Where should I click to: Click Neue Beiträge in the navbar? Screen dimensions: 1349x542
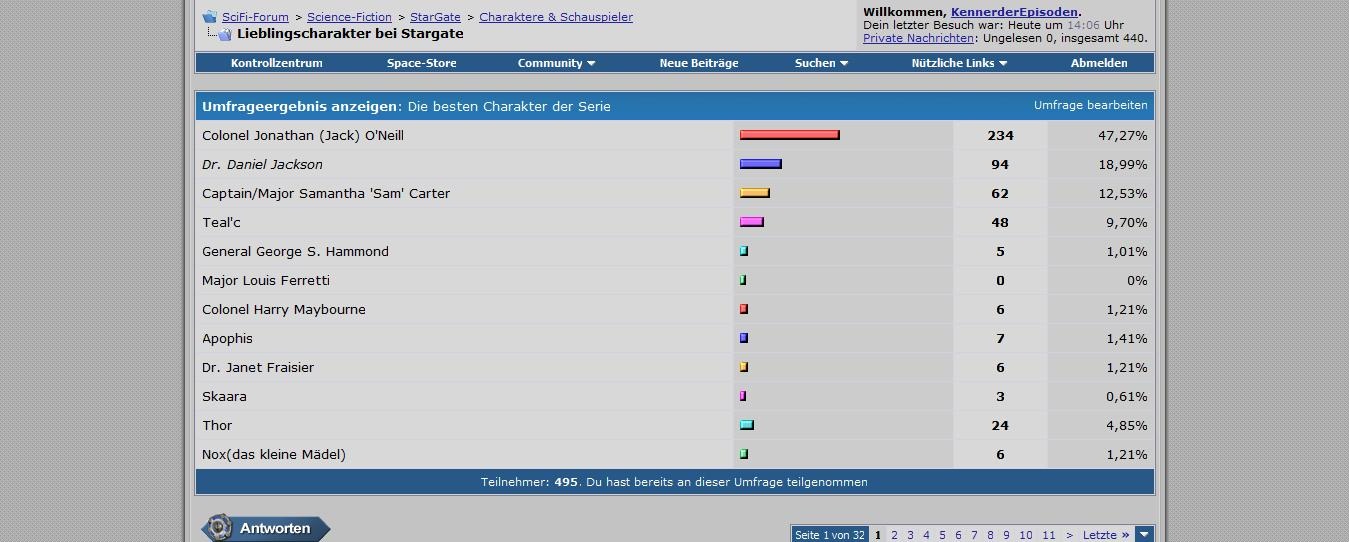(698, 63)
